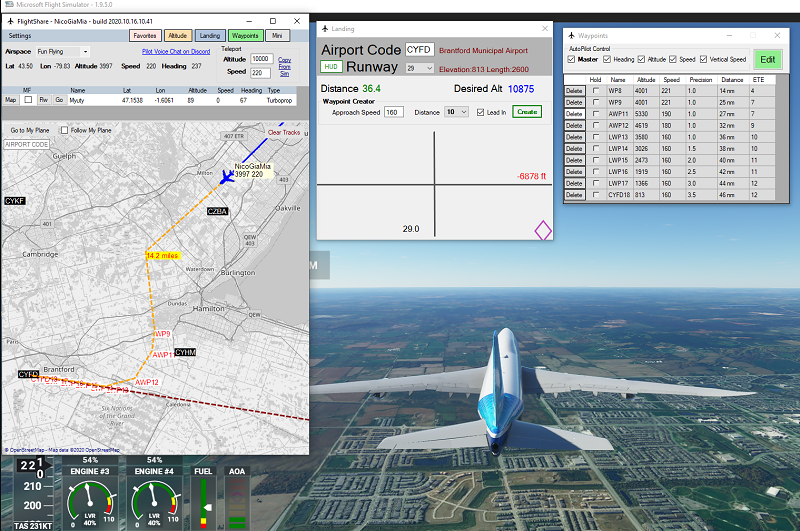Click the Airport Code CYFD field
The width and height of the screenshot is (800, 531).
point(420,49)
